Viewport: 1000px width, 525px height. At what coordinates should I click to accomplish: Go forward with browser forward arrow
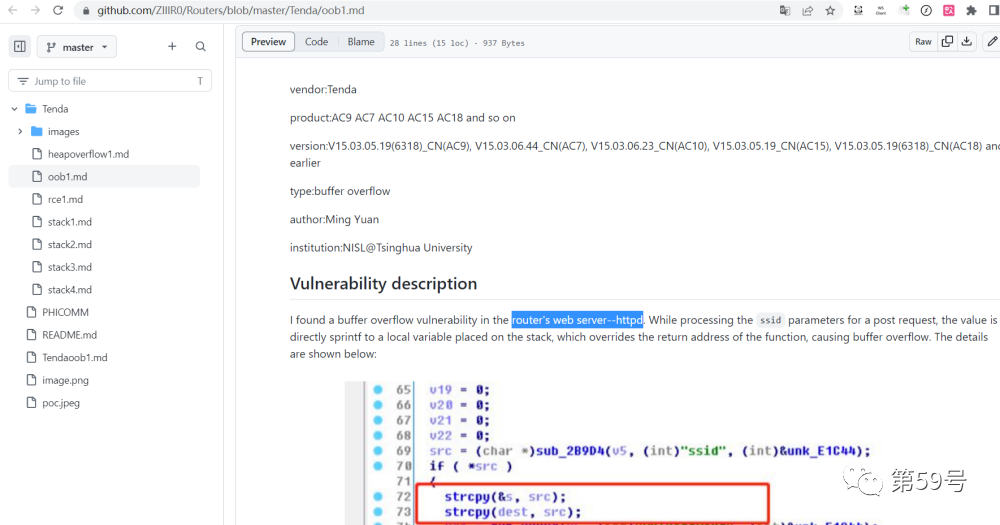tap(35, 10)
